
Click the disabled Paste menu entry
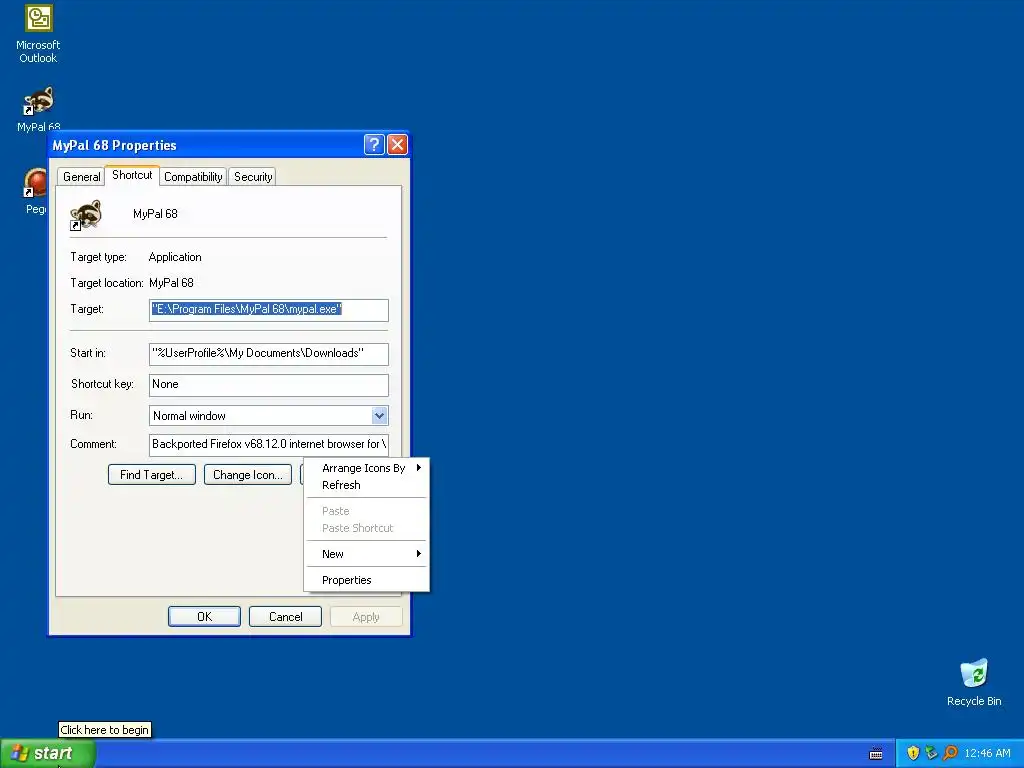click(x=366, y=511)
